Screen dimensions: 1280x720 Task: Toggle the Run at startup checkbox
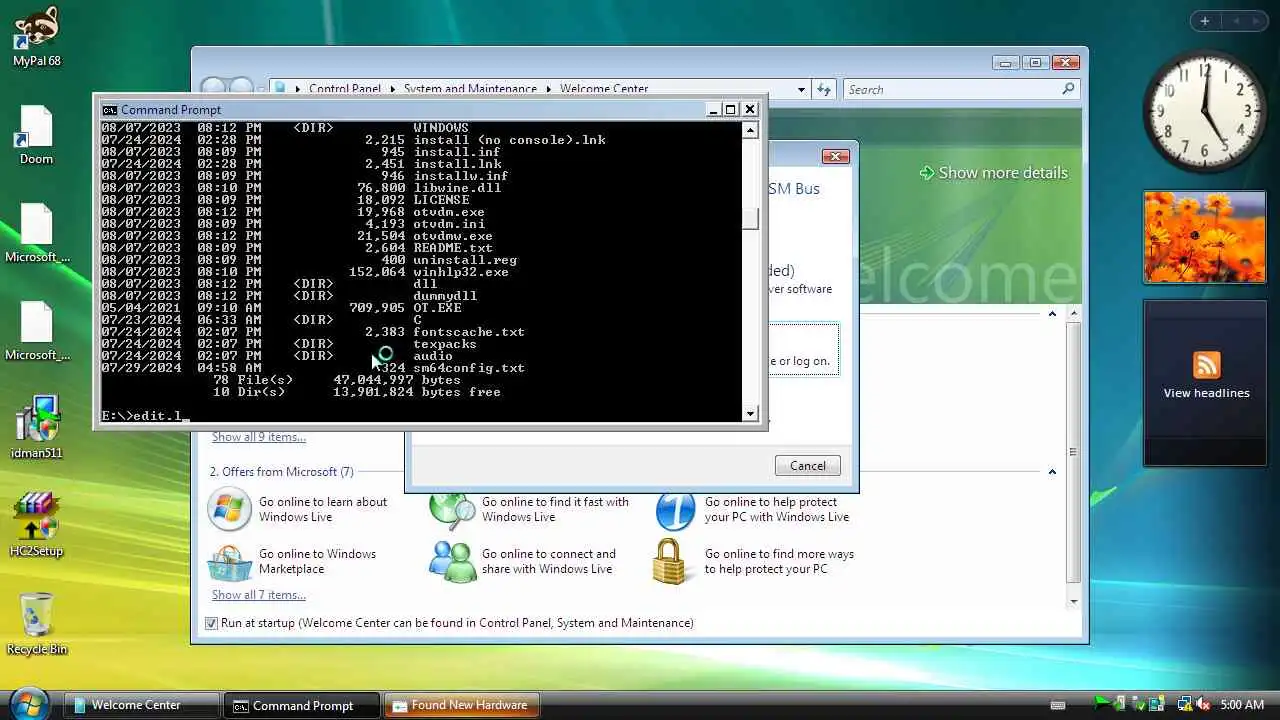click(211, 623)
